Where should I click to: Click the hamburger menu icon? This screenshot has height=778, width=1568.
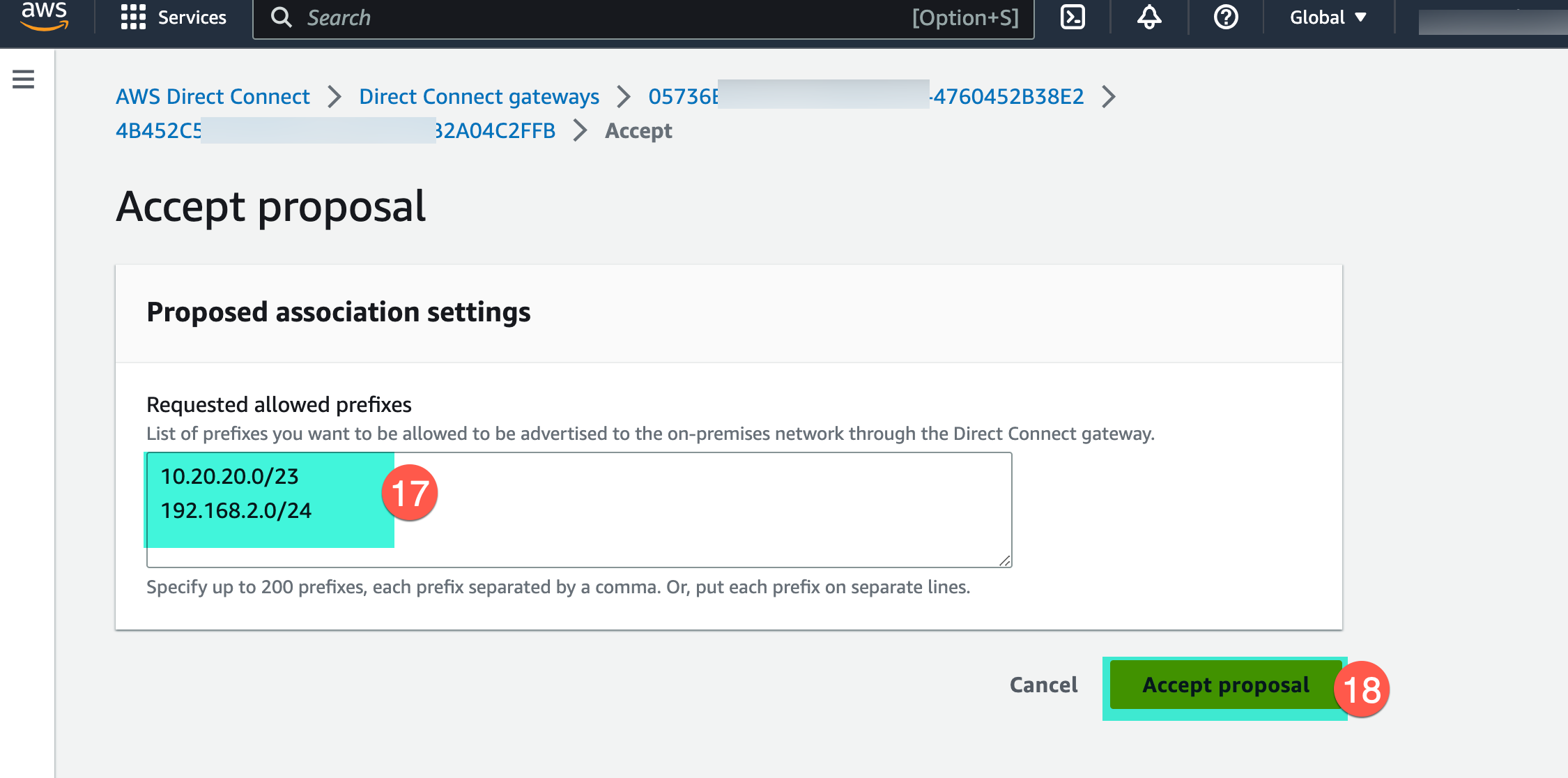(24, 79)
